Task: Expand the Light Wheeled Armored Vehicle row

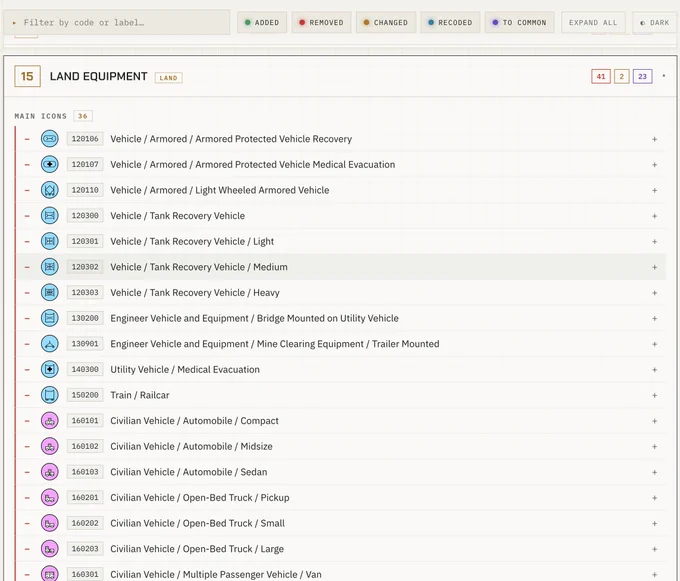Action: (654, 190)
